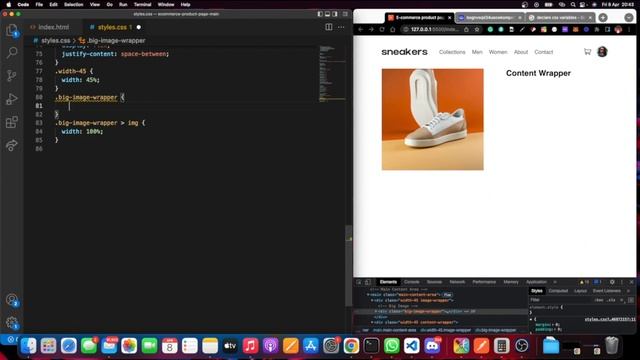Open the File menu
This screenshot has width=640, height=360.
coord(39,4)
